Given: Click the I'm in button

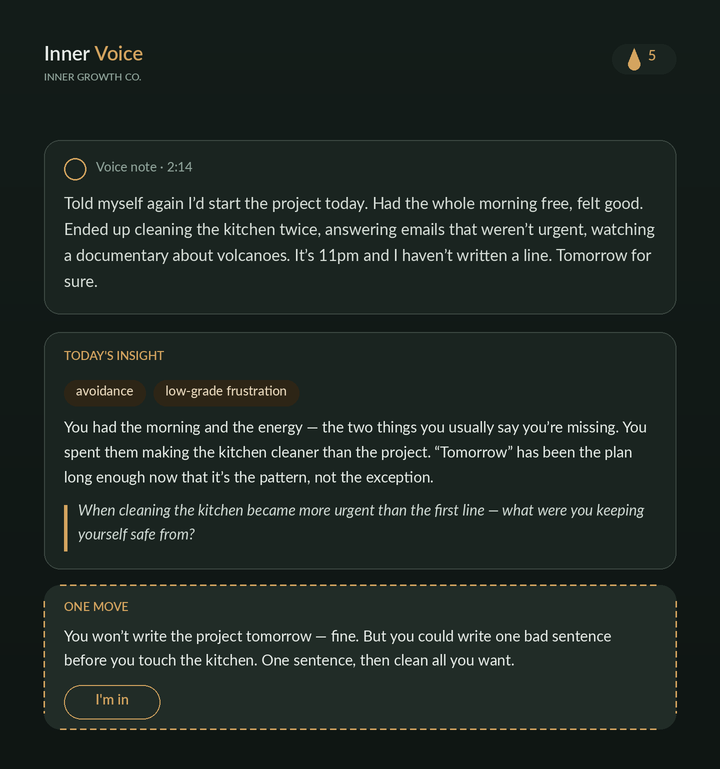Looking at the screenshot, I should click(112, 702).
